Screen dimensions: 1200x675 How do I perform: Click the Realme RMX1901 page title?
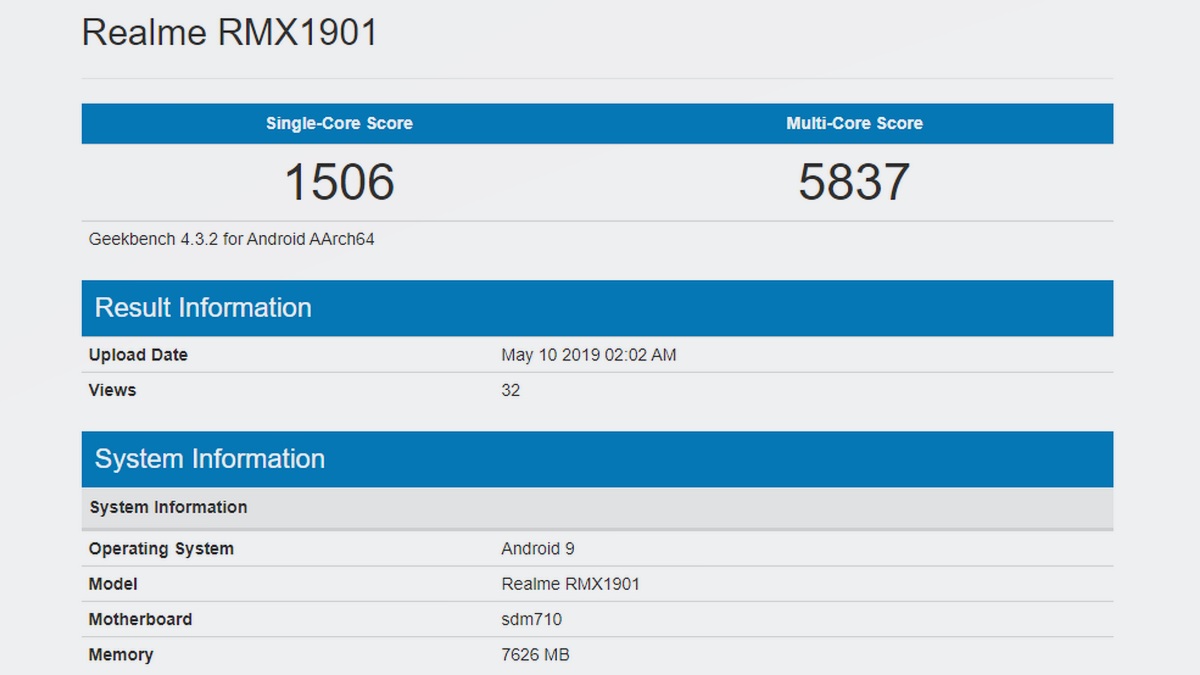tap(229, 33)
